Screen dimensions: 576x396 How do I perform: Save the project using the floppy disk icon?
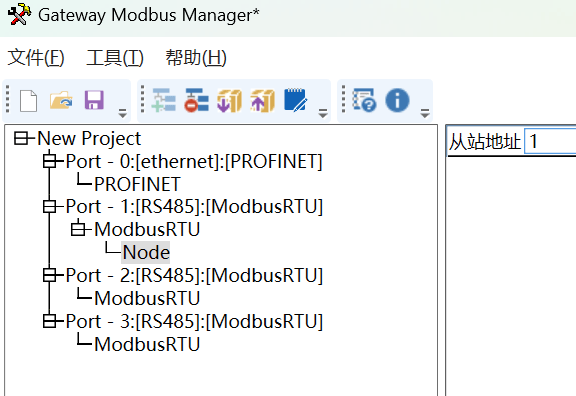pos(94,100)
